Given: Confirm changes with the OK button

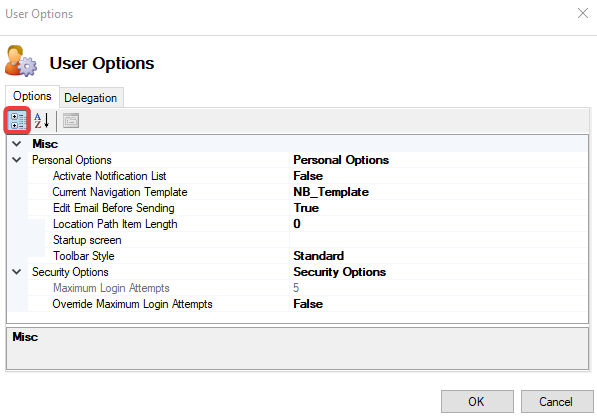Looking at the screenshot, I should [x=477, y=401].
